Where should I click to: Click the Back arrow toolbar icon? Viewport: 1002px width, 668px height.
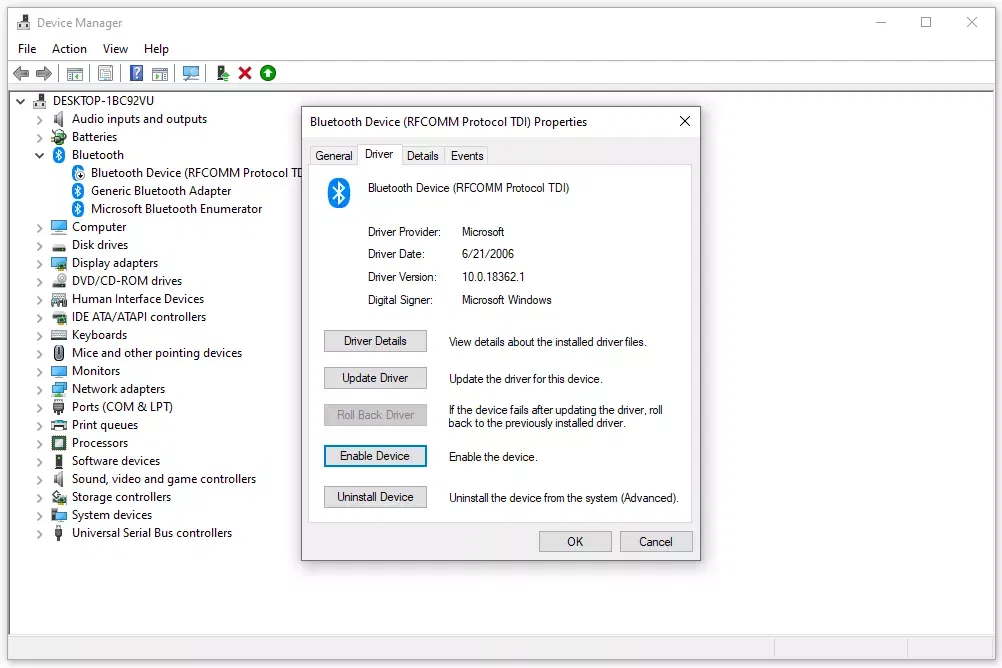(x=21, y=74)
